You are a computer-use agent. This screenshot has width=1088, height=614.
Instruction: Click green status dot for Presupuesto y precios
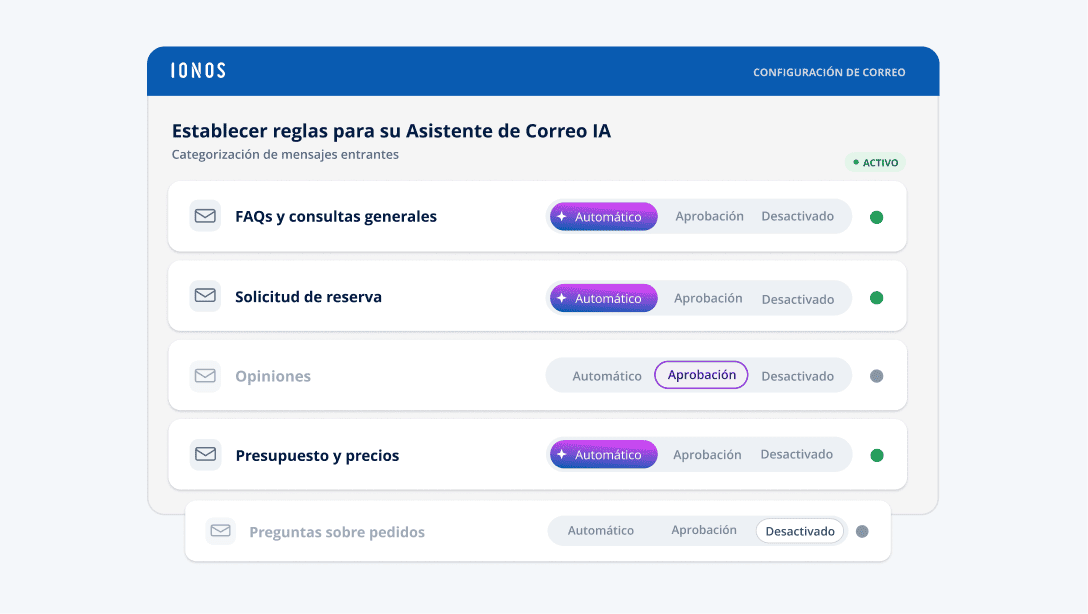[877, 455]
